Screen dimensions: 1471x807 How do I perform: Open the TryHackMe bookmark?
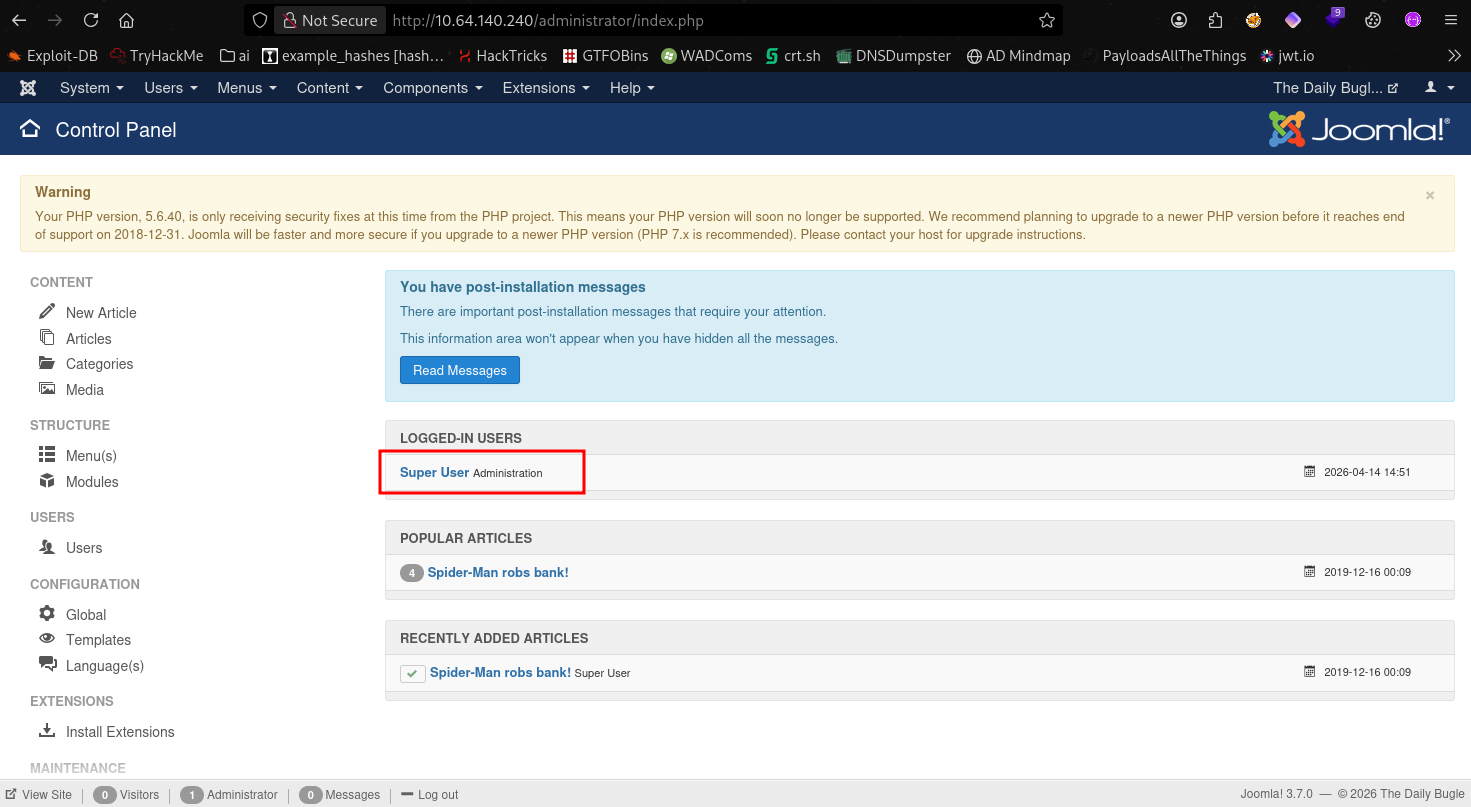pos(156,56)
